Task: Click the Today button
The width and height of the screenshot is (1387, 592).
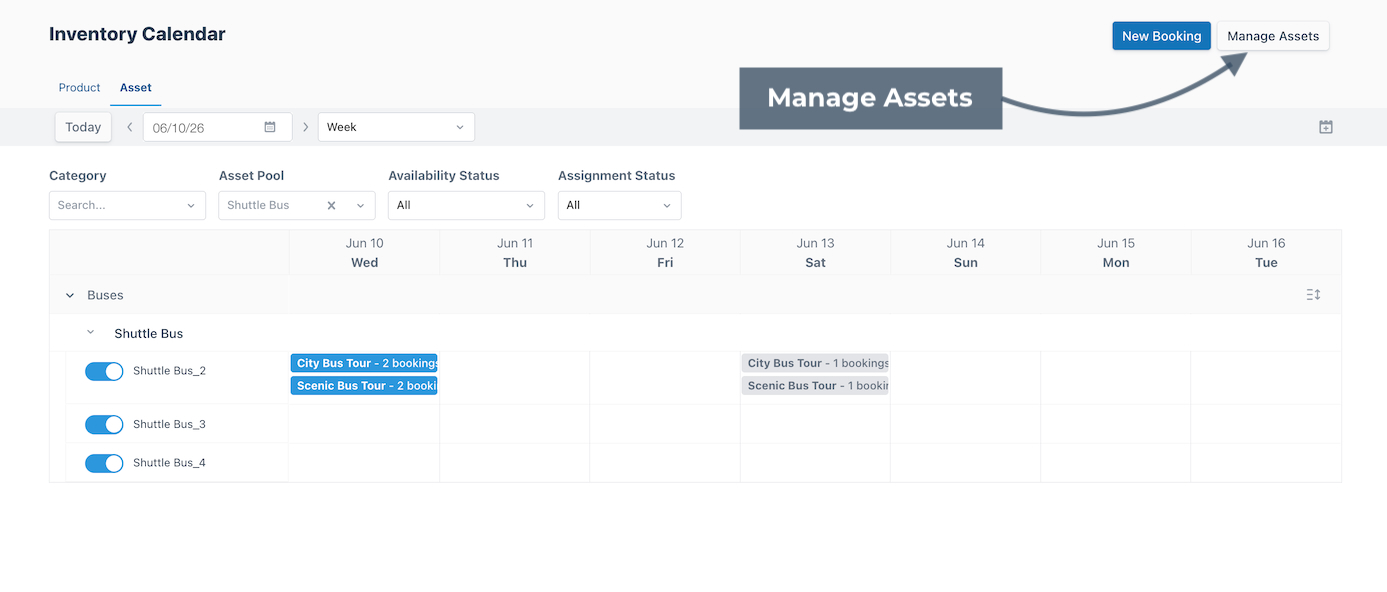Action: click(x=83, y=127)
